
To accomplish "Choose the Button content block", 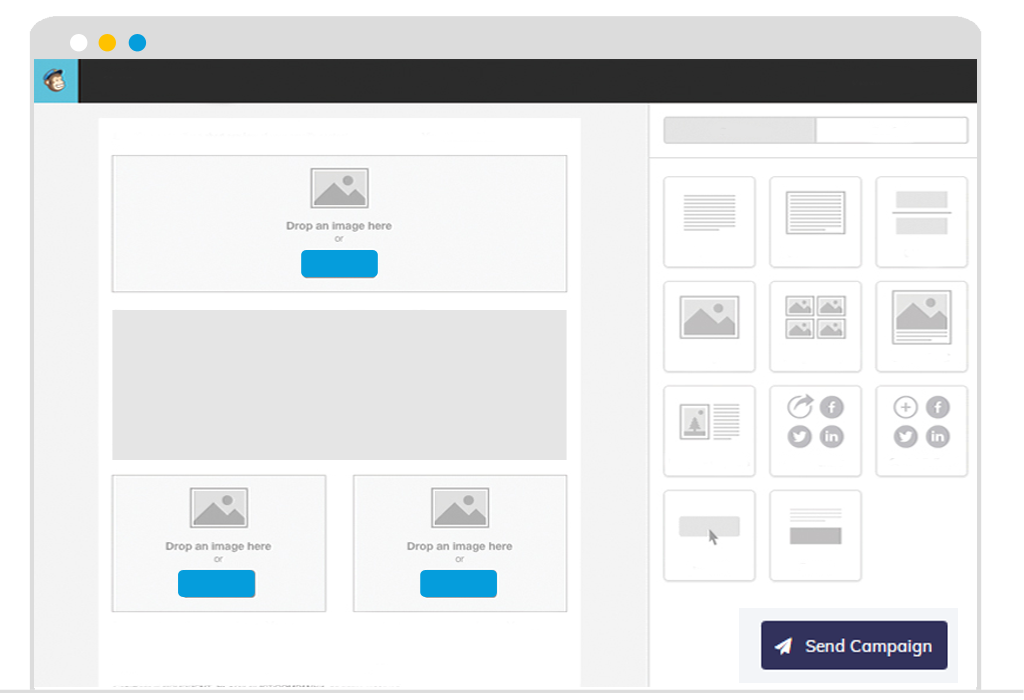I will pos(709,535).
